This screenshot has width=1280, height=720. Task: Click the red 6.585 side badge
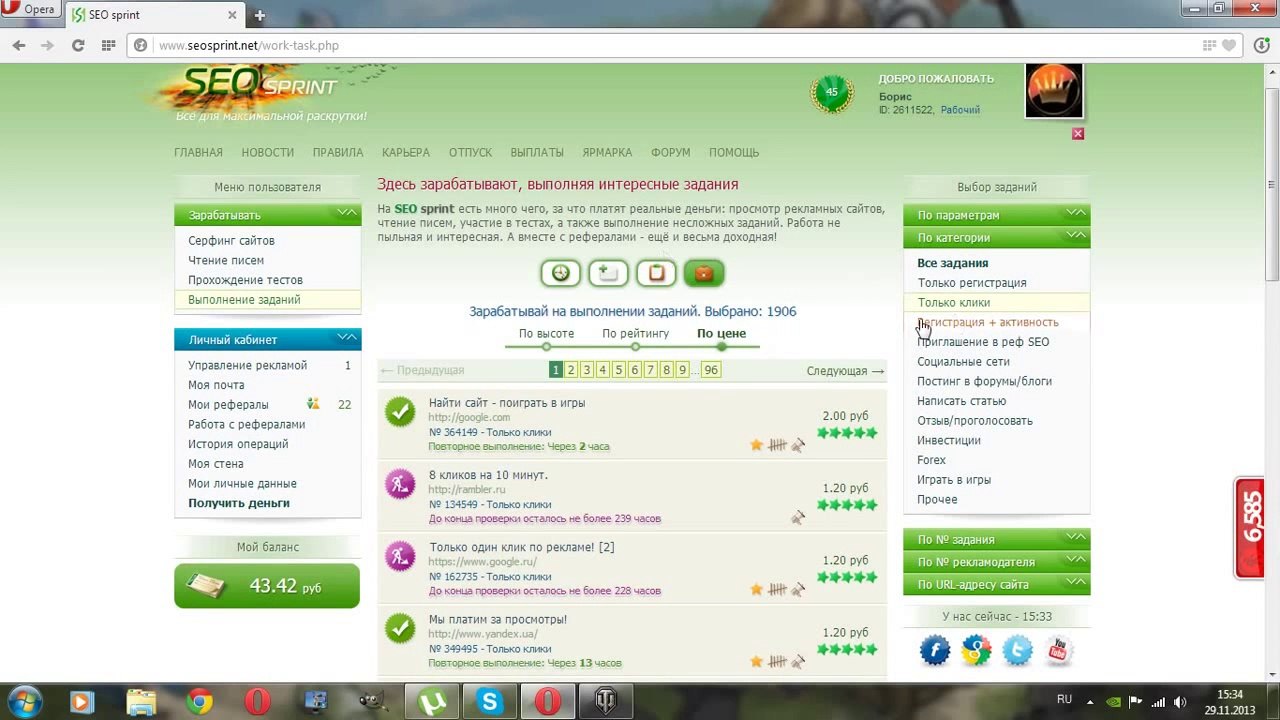(1250, 529)
